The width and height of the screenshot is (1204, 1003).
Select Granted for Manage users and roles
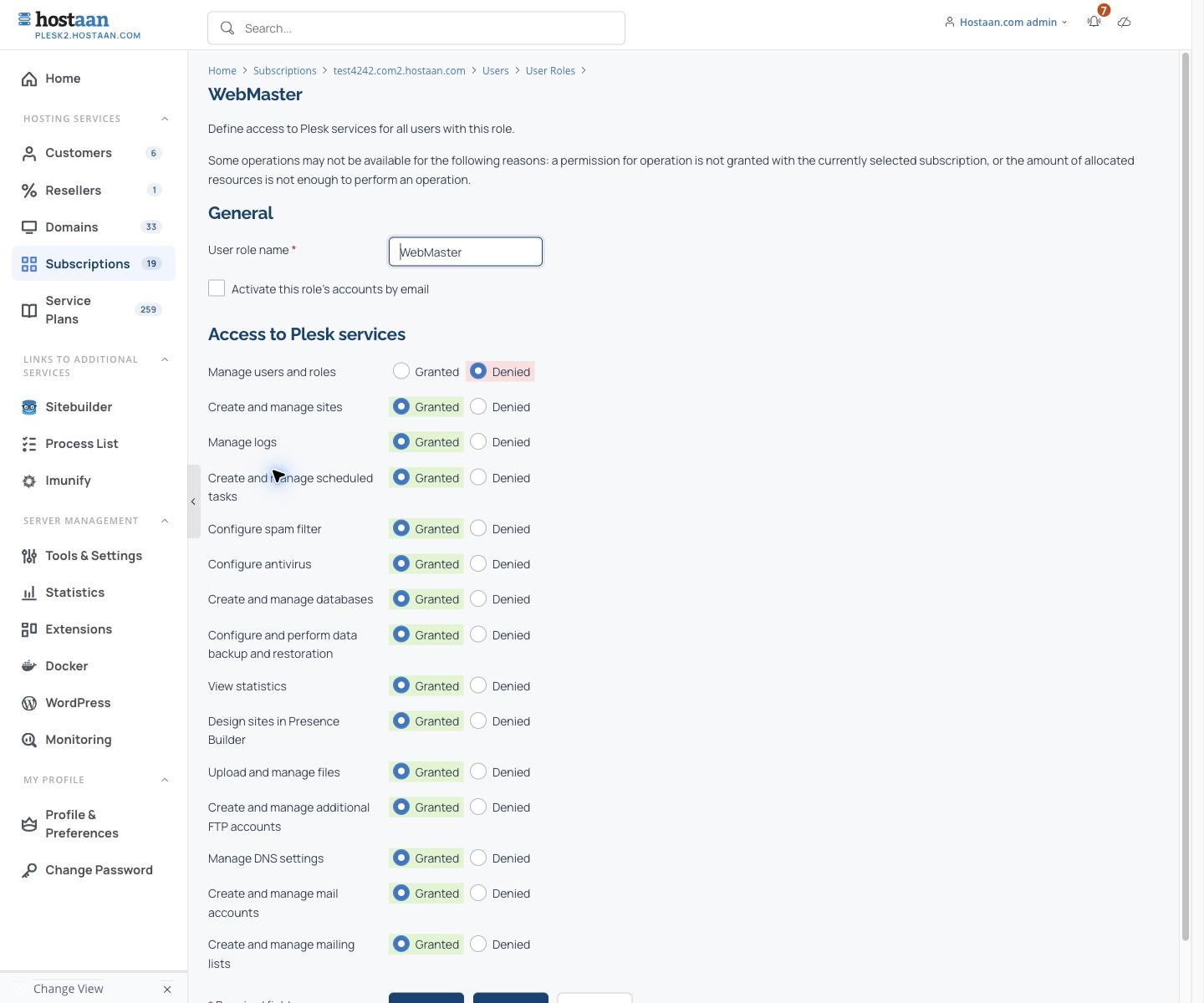[401, 371]
